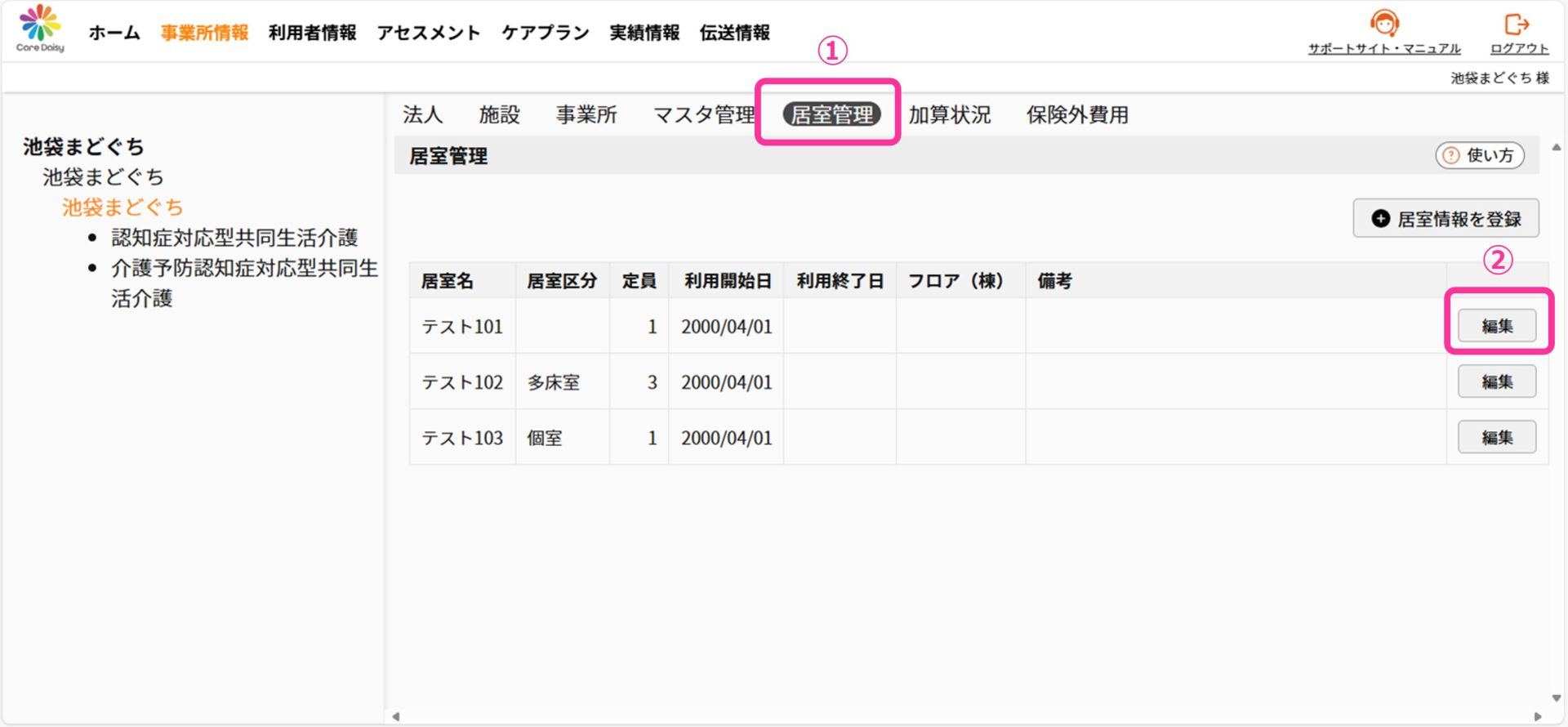Select 介護予防認知症対応型共同生活介護 service

click(244, 283)
